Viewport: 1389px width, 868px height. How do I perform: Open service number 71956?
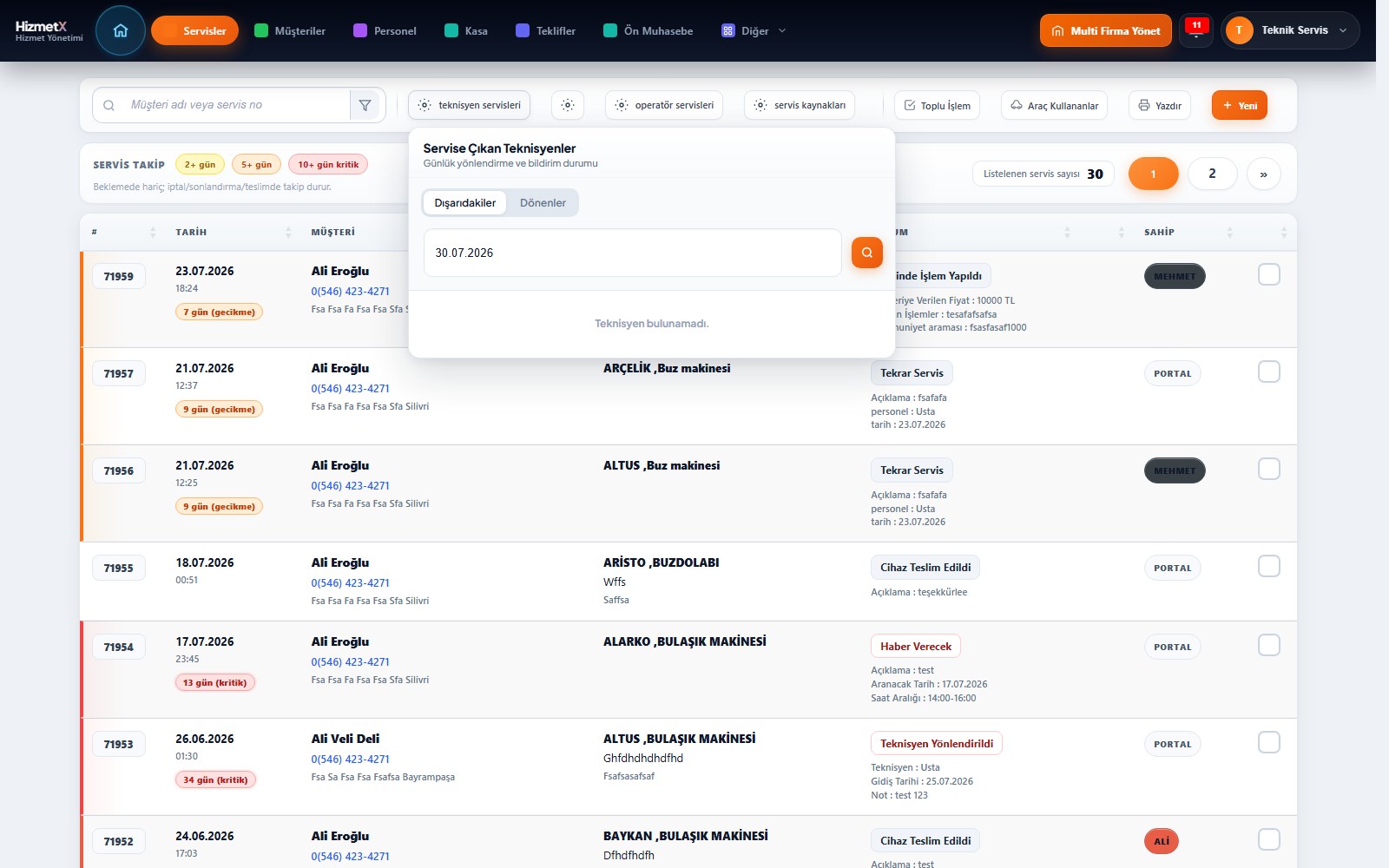click(x=119, y=470)
